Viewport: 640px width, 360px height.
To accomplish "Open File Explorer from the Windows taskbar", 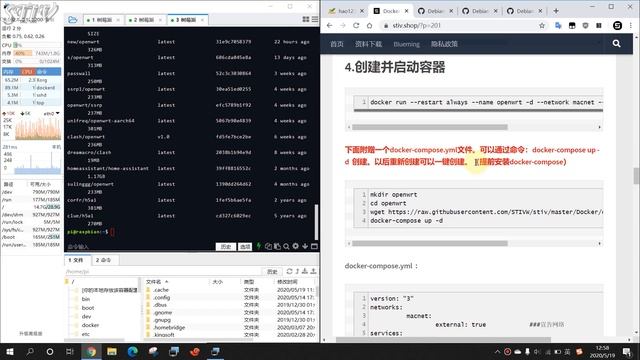I will (x=112, y=351).
